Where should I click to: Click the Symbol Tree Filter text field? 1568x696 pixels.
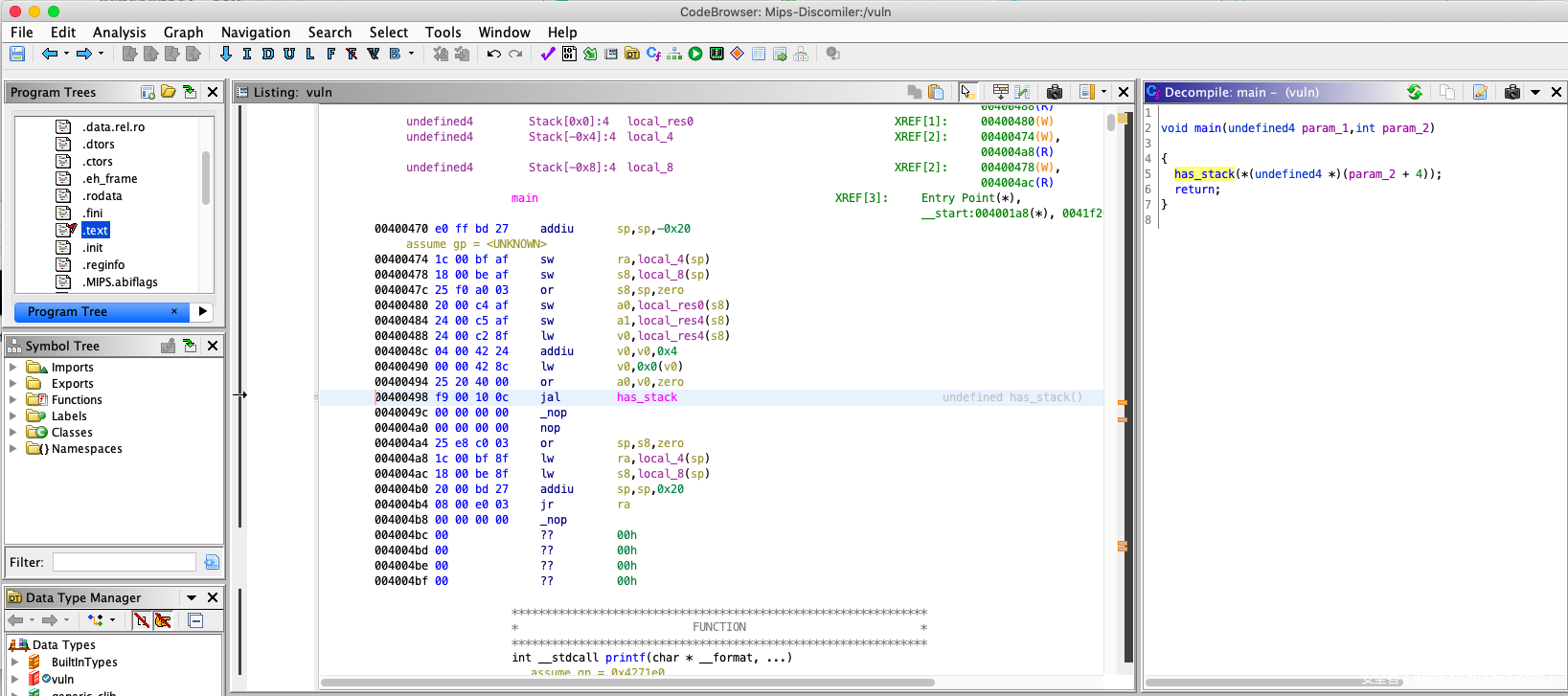pyautogui.click(x=125, y=563)
